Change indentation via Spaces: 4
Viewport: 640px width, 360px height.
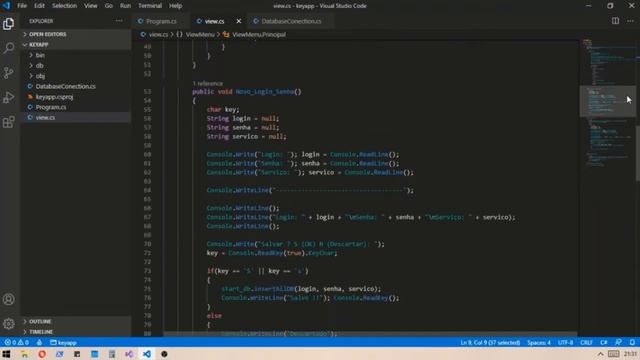tap(539, 342)
